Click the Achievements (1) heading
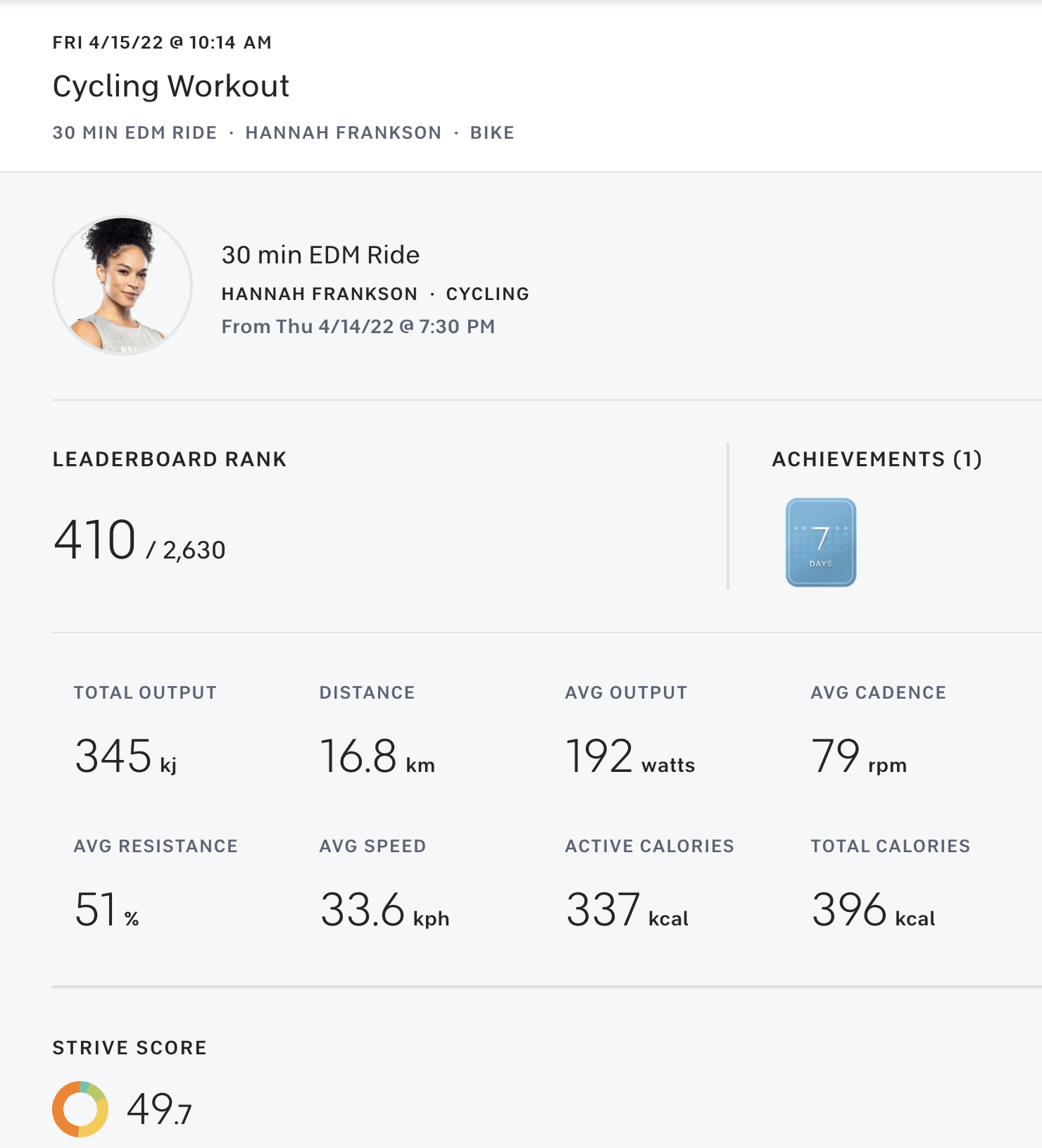This screenshot has width=1042, height=1148. tap(877, 459)
